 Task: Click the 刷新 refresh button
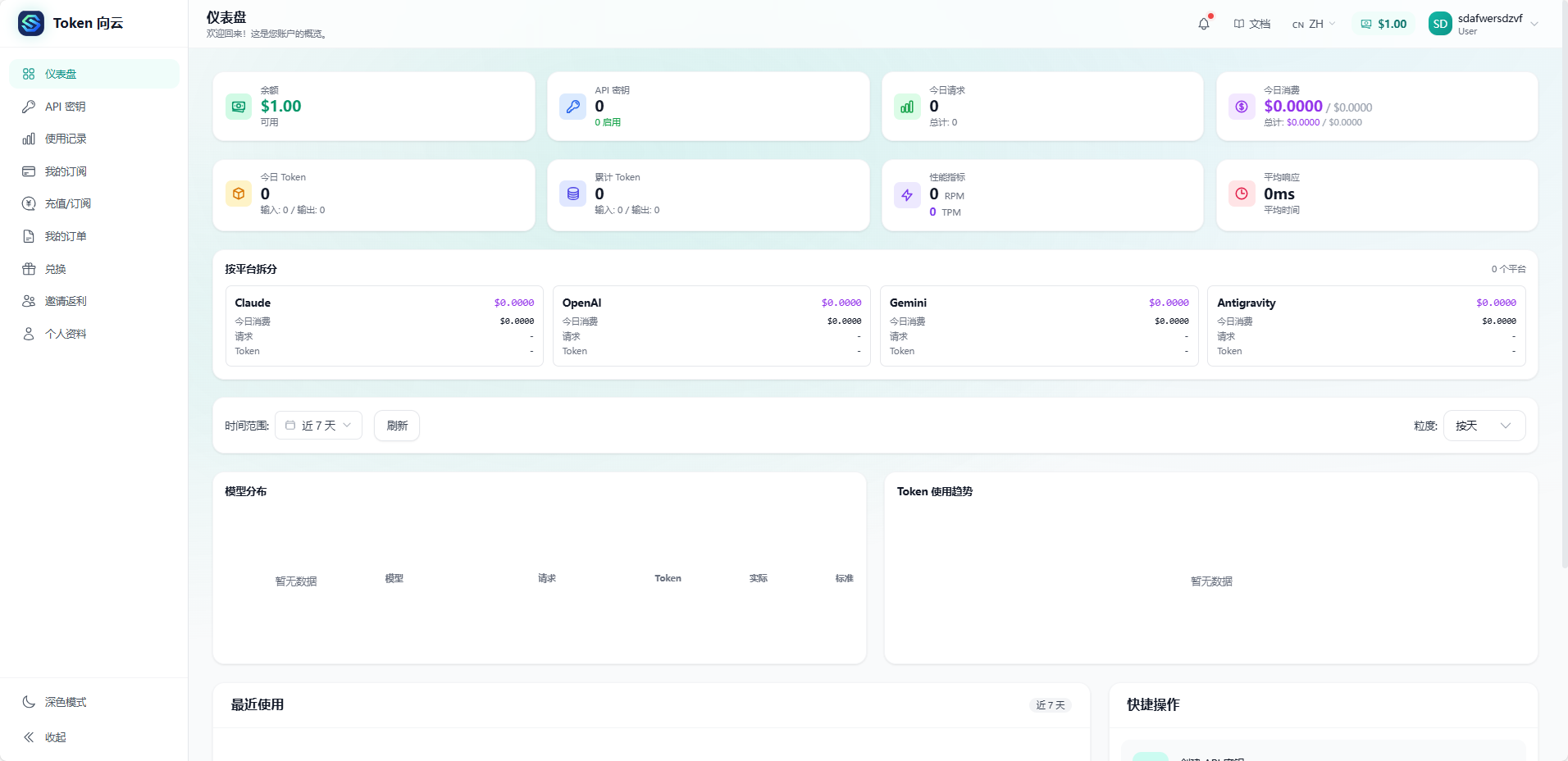click(x=397, y=426)
